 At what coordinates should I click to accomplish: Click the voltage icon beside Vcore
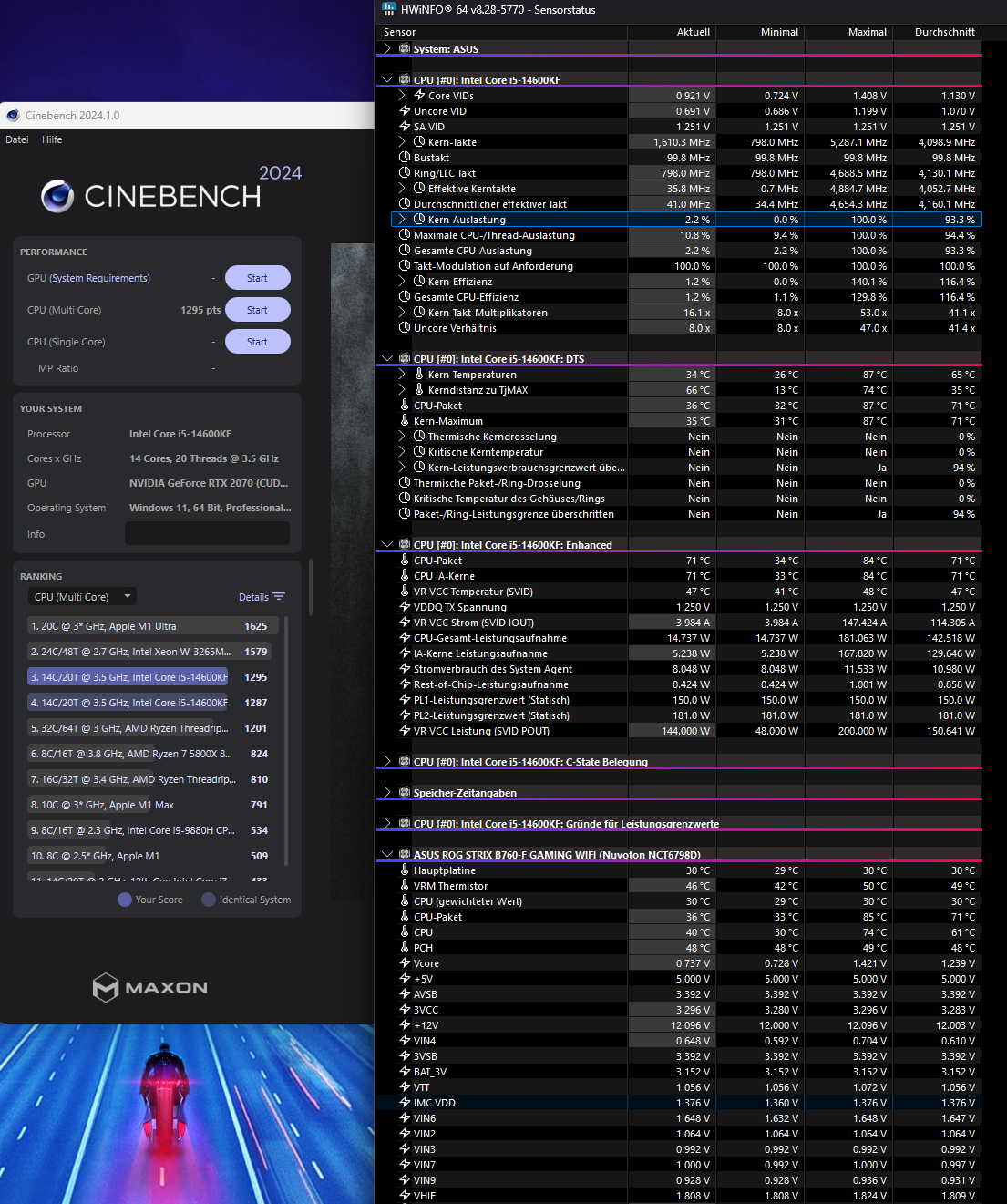pos(405,963)
